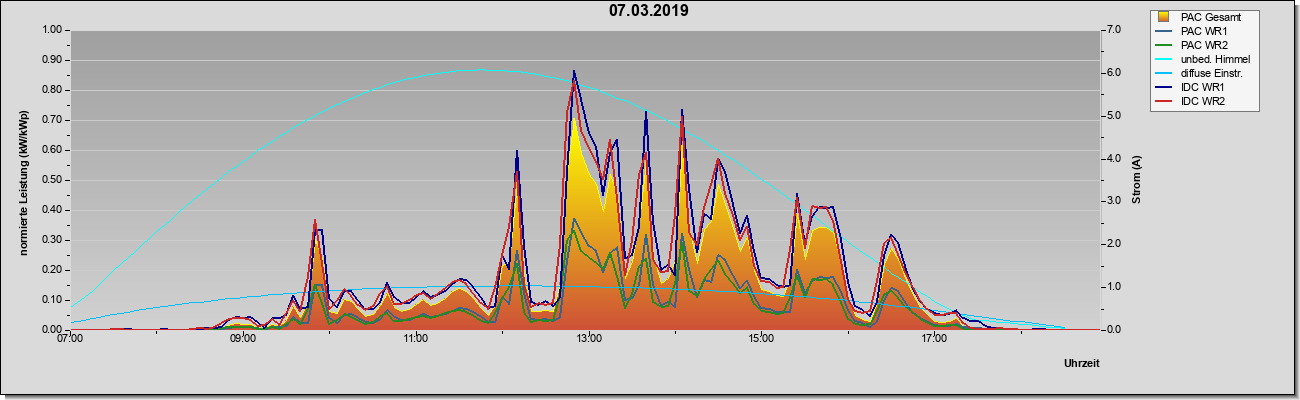Click the 11:00 time axis label
This screenshot has width=1300, height=400.
[x=416, y=339]
